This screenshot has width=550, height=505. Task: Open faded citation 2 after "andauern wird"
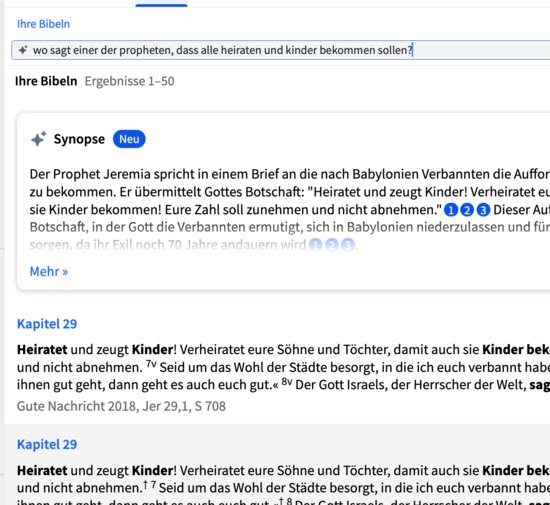[331, 244]
